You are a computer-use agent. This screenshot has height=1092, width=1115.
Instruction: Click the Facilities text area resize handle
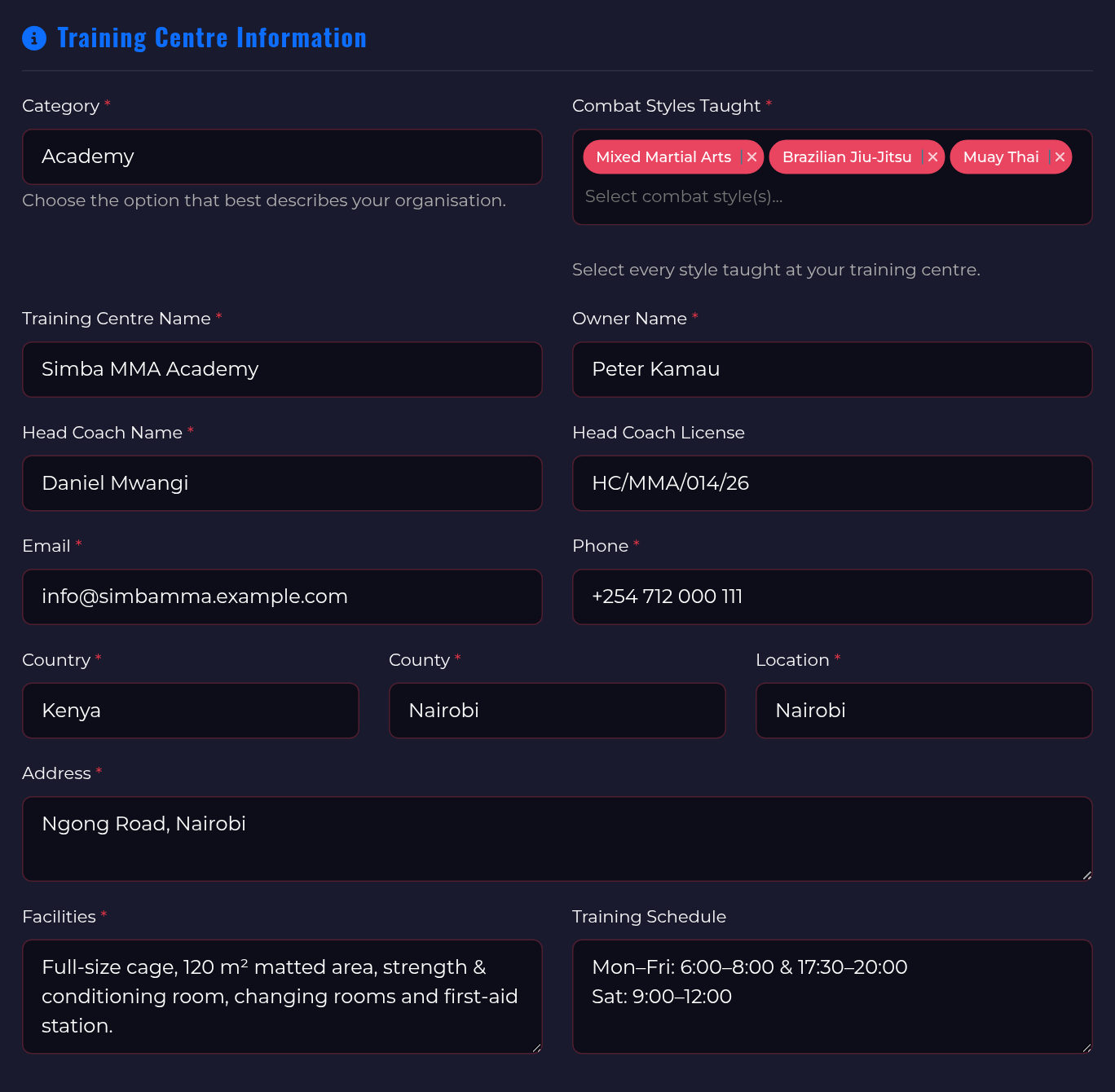537,1048
